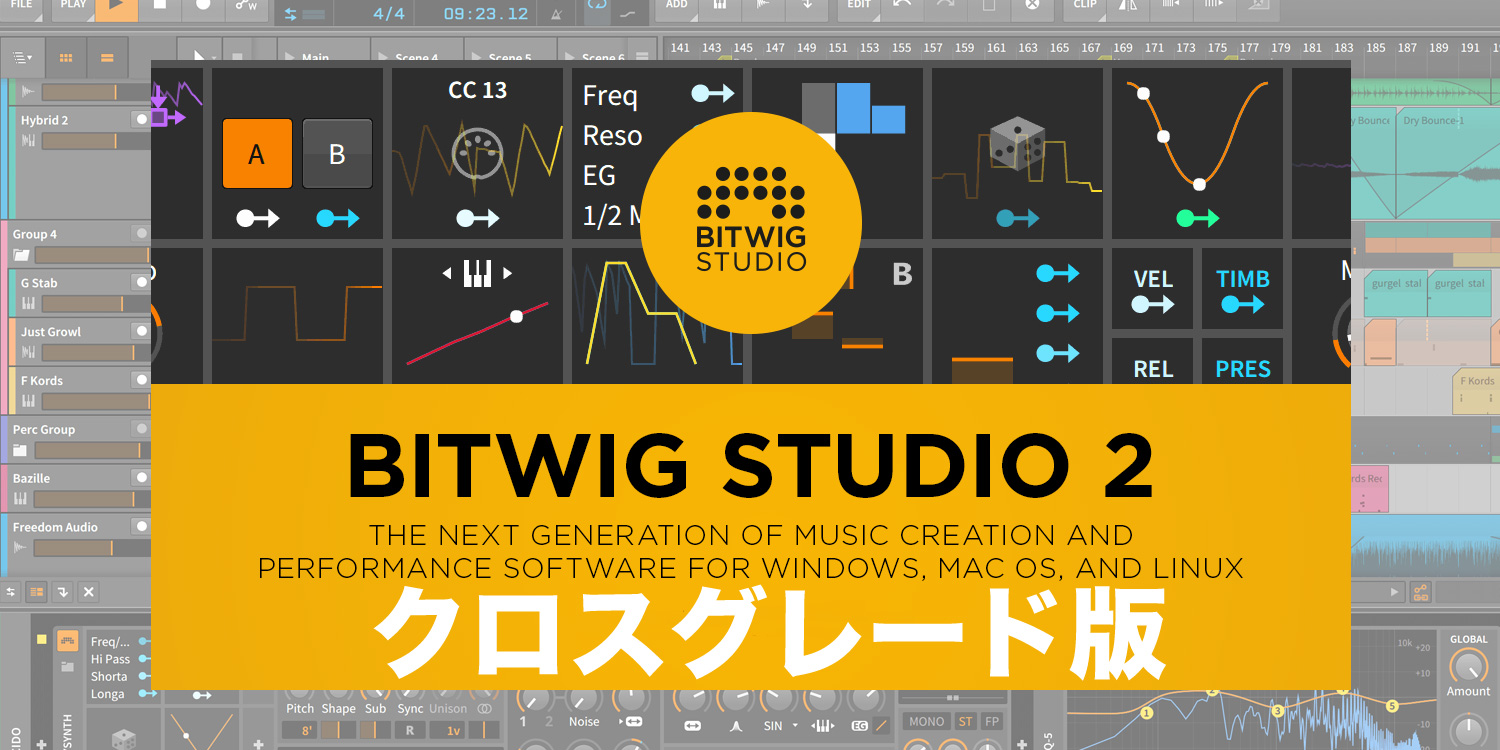Open the track list view dropdown
Viewport: 1500px width, 750px height.
23,58
